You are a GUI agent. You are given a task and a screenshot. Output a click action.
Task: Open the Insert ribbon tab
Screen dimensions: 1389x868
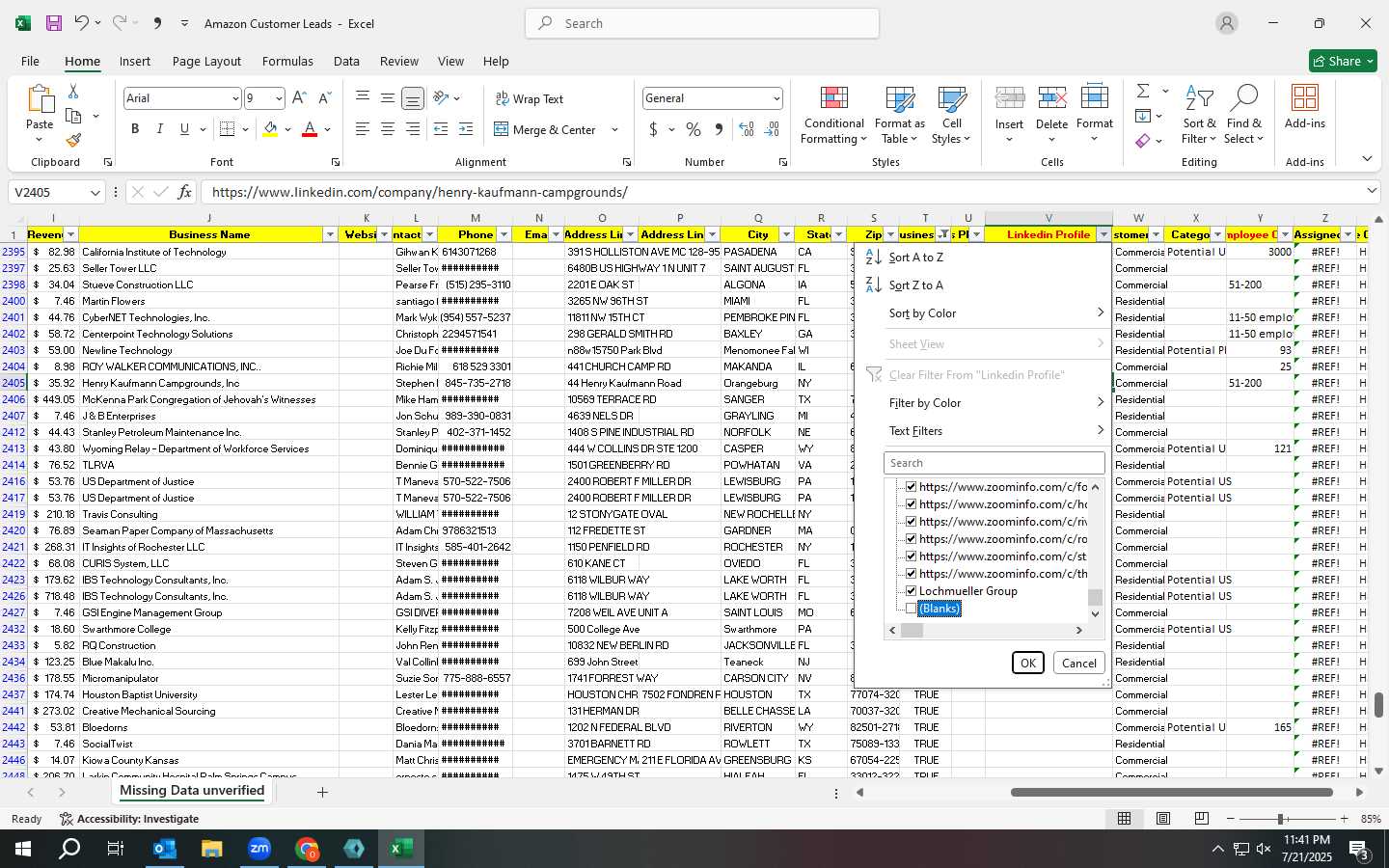135,61
